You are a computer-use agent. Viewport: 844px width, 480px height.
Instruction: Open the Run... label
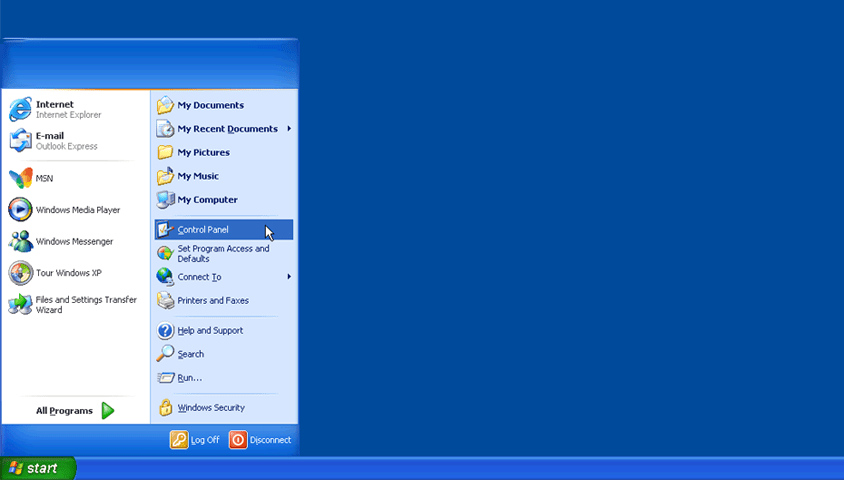(x=189, y=378)
